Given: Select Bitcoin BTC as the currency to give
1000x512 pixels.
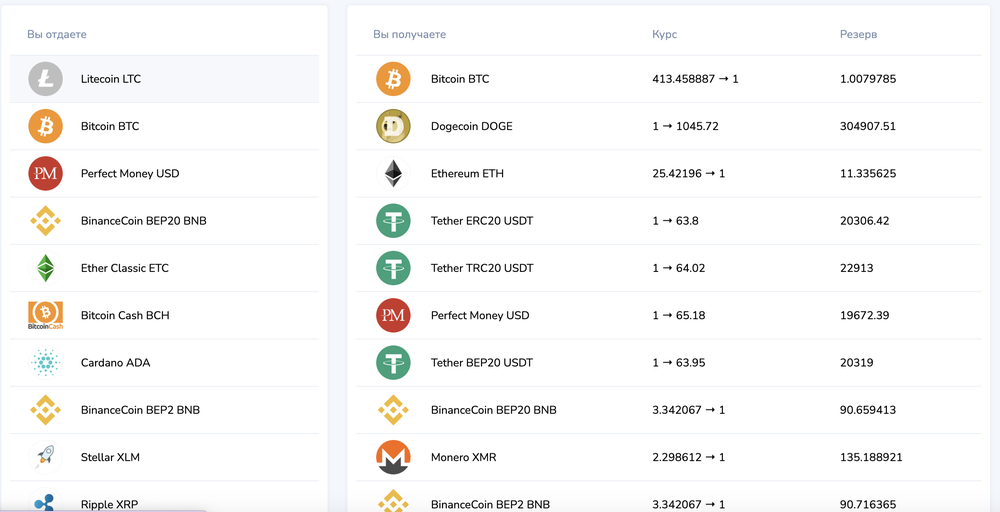Looking at the screenshot, I should coord(165,126).
